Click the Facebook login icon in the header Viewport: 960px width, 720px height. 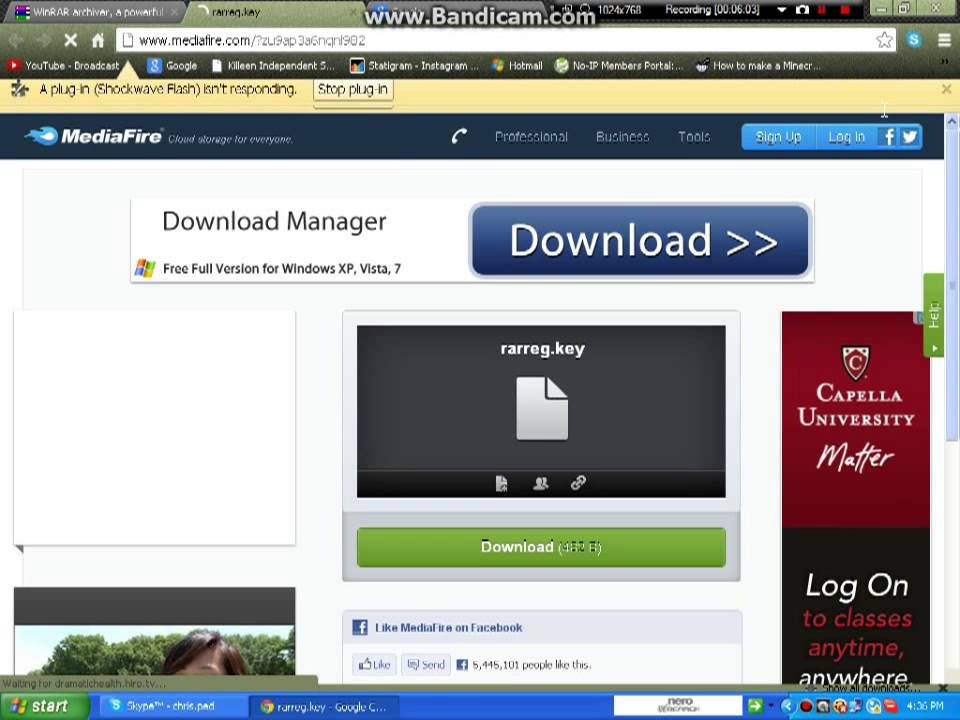click(888, 137)
